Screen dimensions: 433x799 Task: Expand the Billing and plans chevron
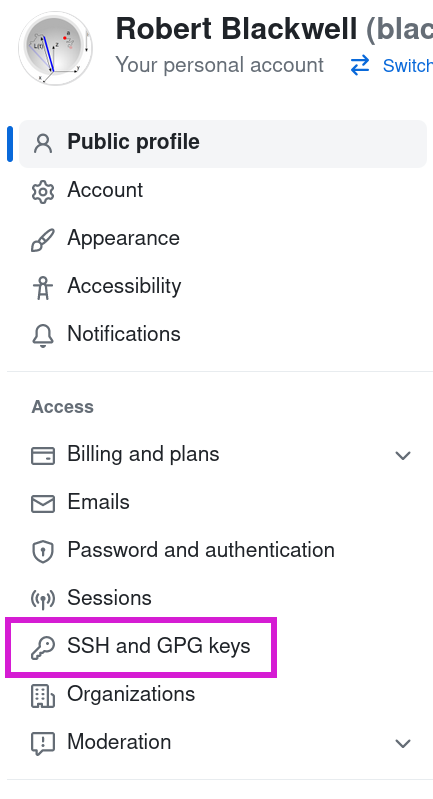tap(403, 455)
